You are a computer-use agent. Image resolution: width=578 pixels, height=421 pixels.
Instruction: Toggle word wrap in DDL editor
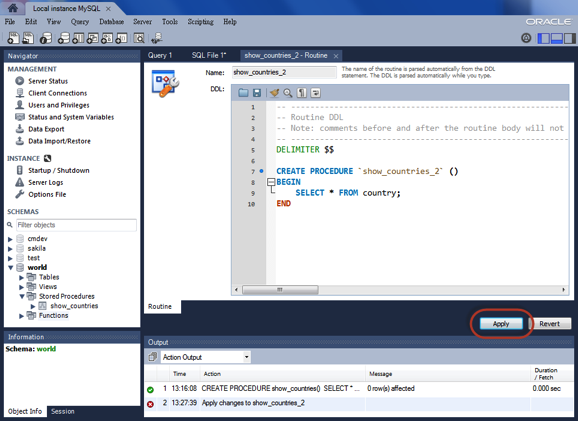[316, 93]
